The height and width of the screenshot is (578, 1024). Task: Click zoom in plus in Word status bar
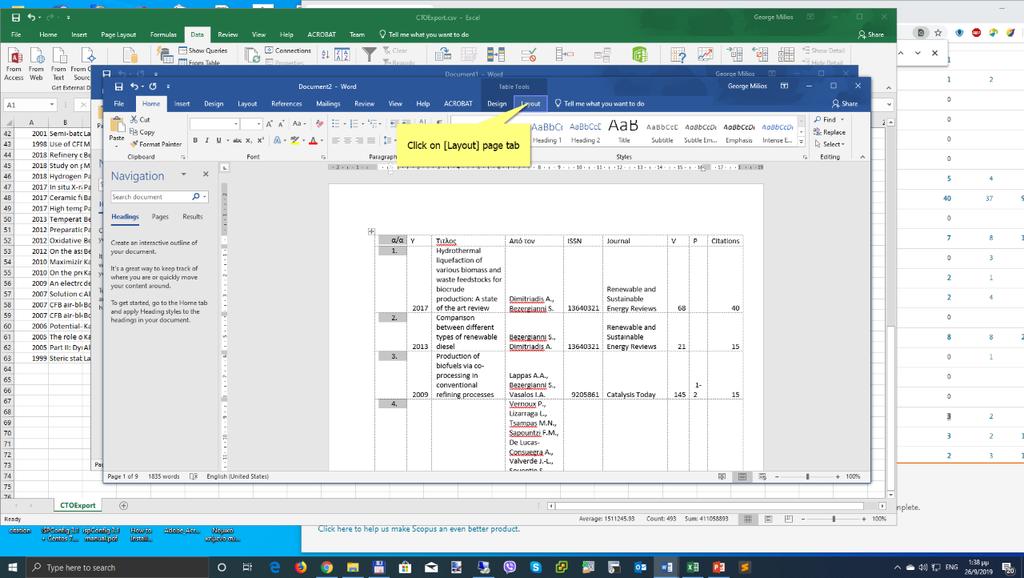(x=838, y=477)
